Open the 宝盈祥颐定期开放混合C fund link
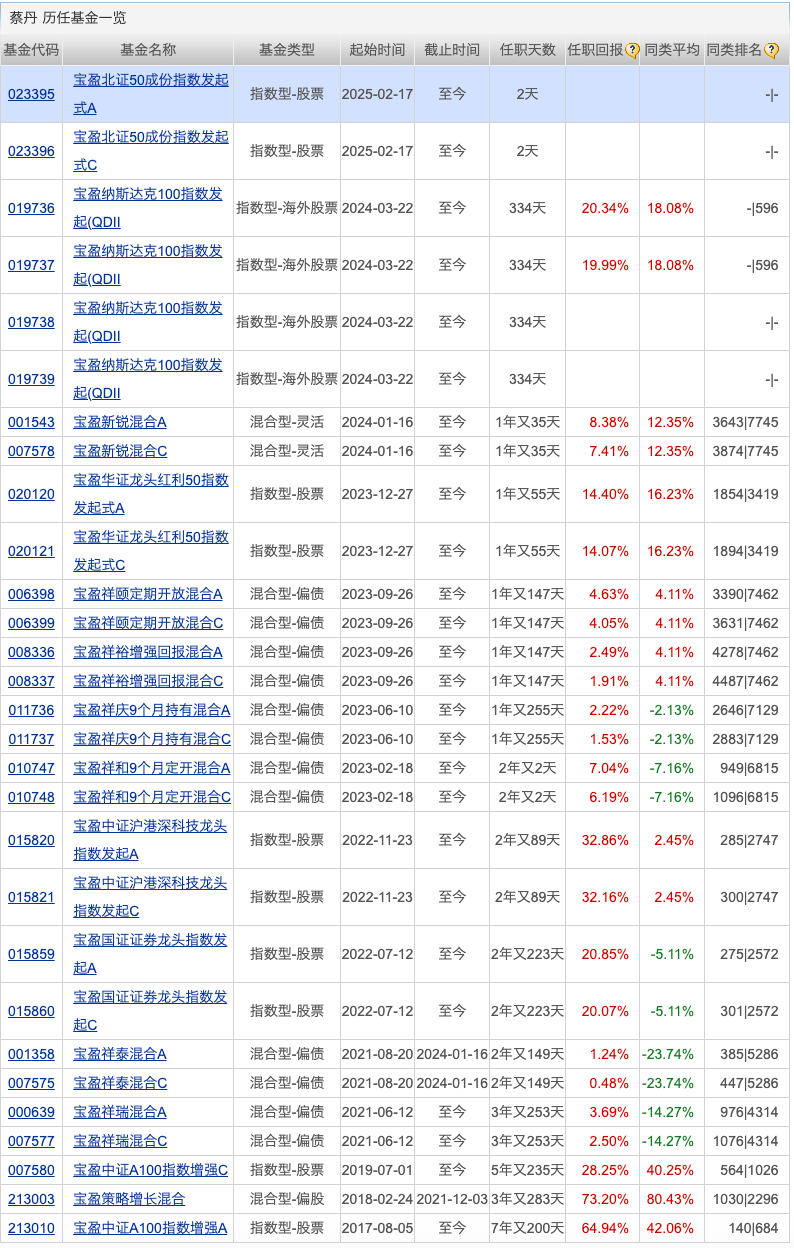The width and height of the screenshot is (794, 1248). [148, 623]
